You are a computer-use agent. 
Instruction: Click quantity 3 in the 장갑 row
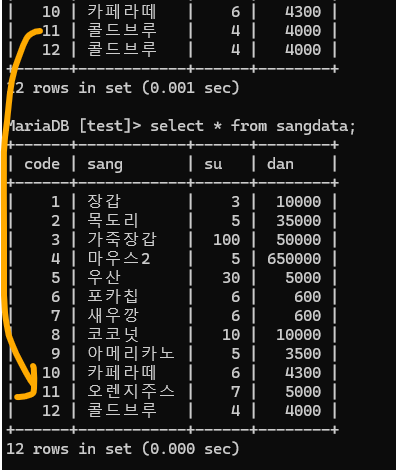[236, 202]
